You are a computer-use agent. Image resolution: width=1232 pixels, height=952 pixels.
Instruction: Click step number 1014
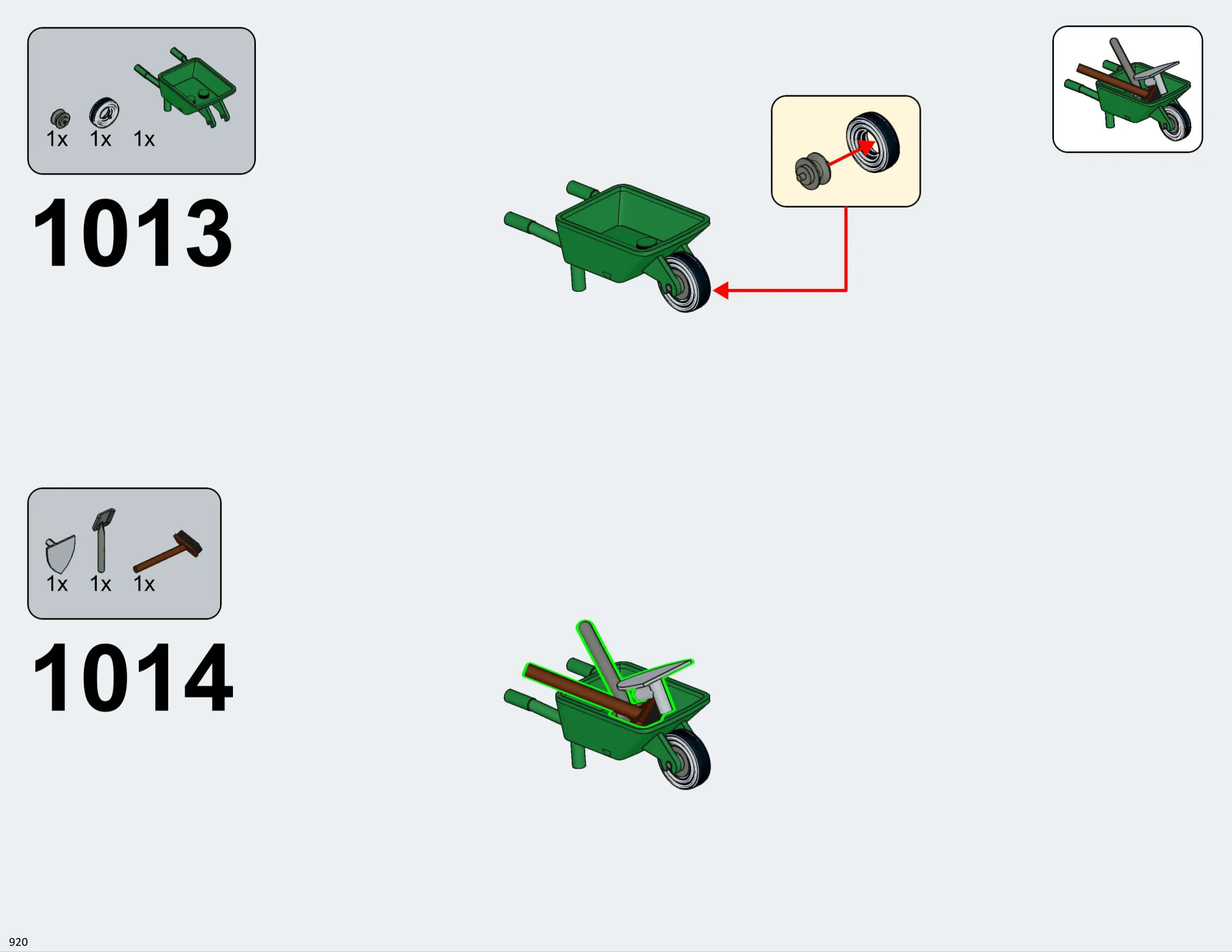pos(133,677)
